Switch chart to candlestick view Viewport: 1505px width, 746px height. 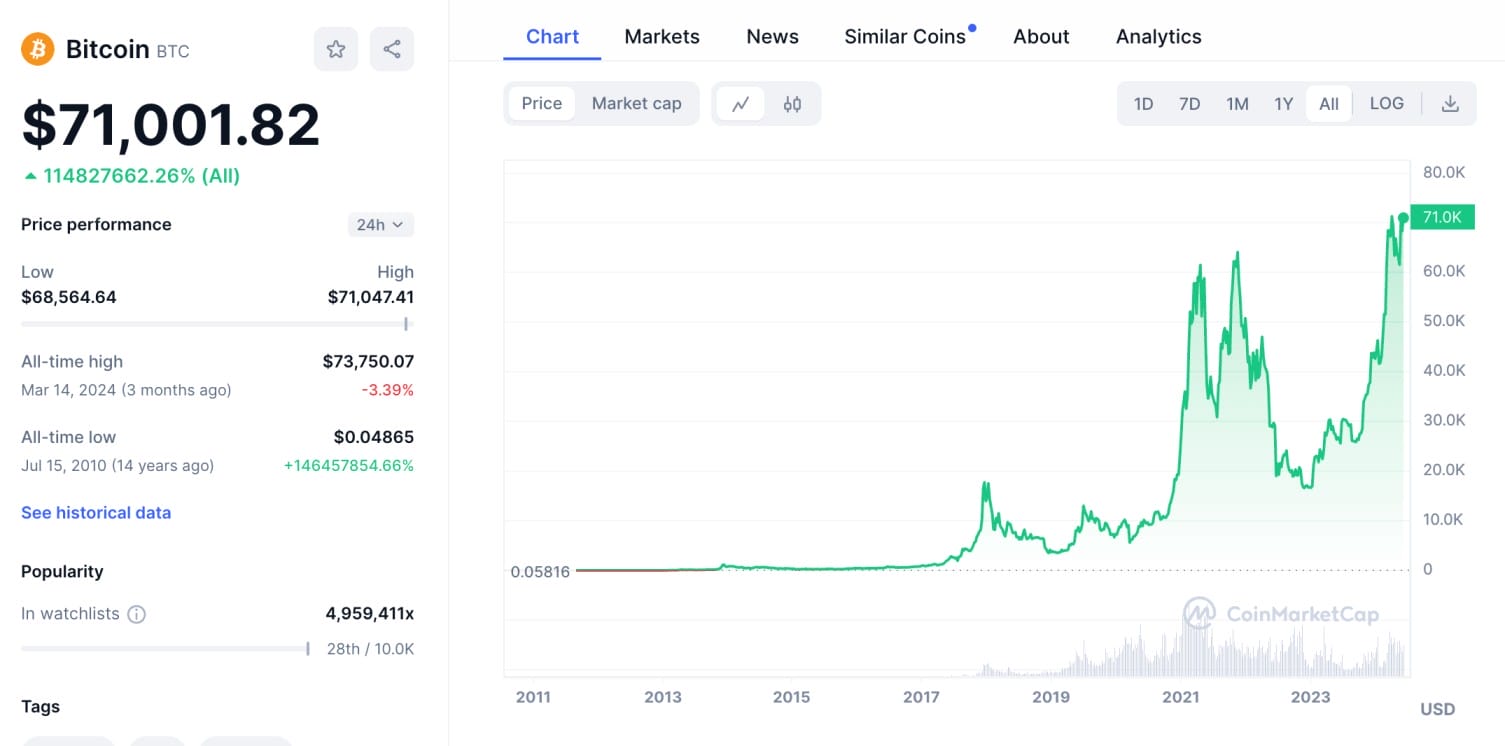[793, 103]
